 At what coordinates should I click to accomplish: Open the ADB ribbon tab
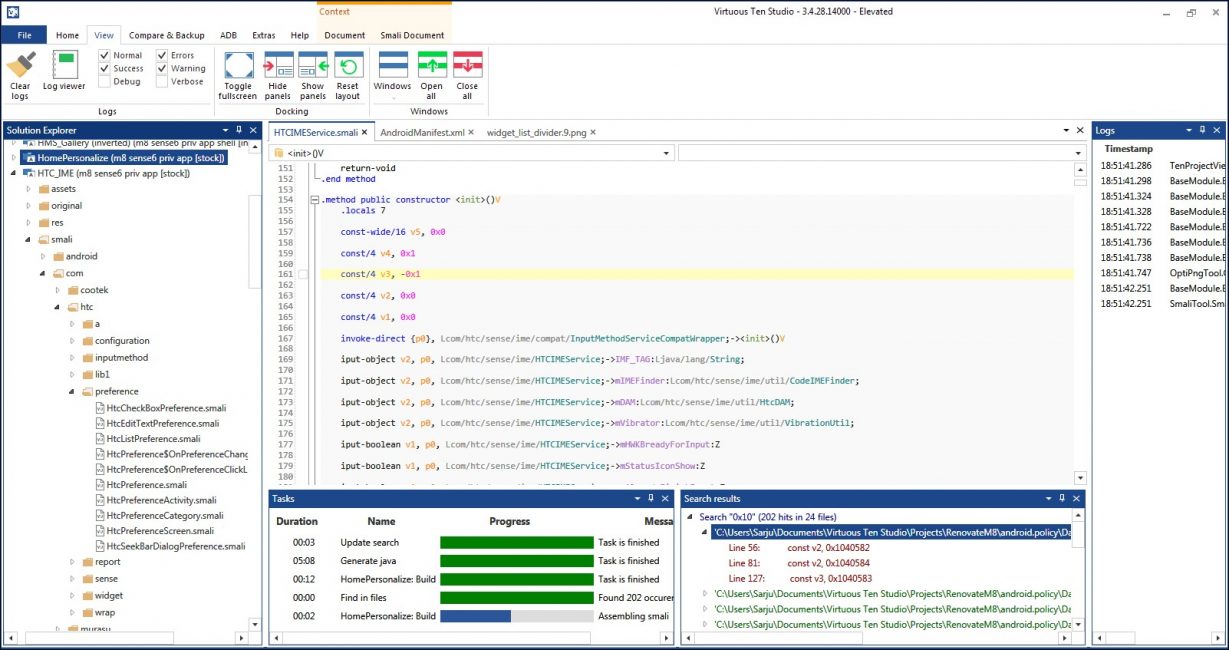tap(229, 35)
